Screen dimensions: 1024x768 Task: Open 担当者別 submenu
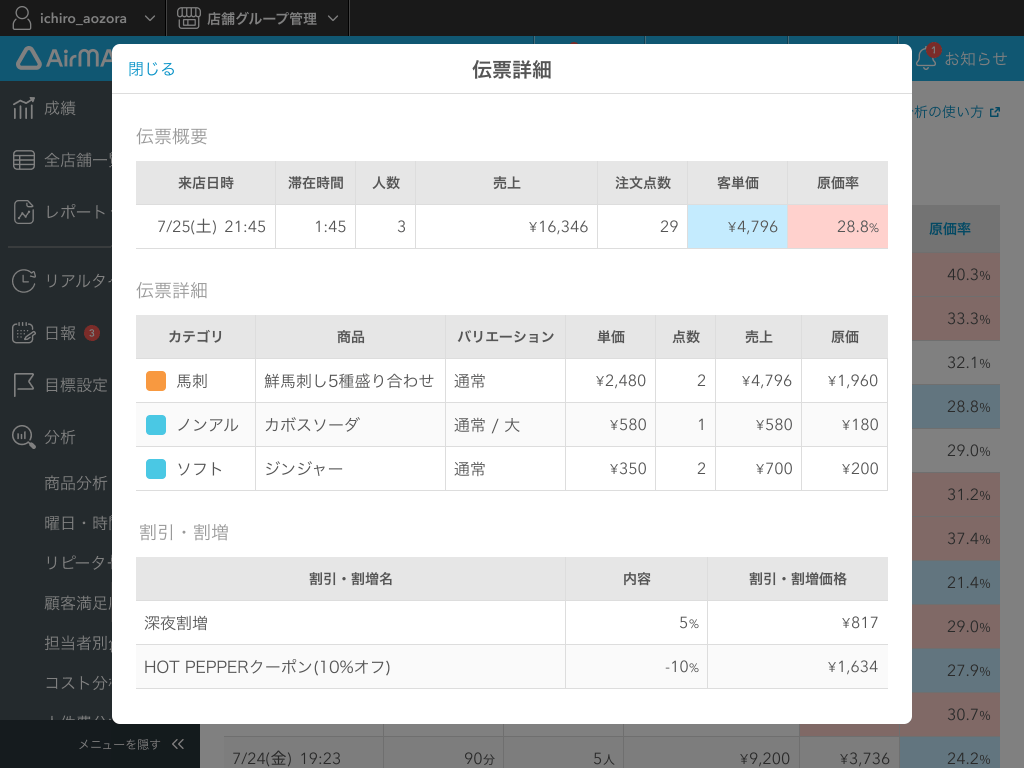point(78,643)
